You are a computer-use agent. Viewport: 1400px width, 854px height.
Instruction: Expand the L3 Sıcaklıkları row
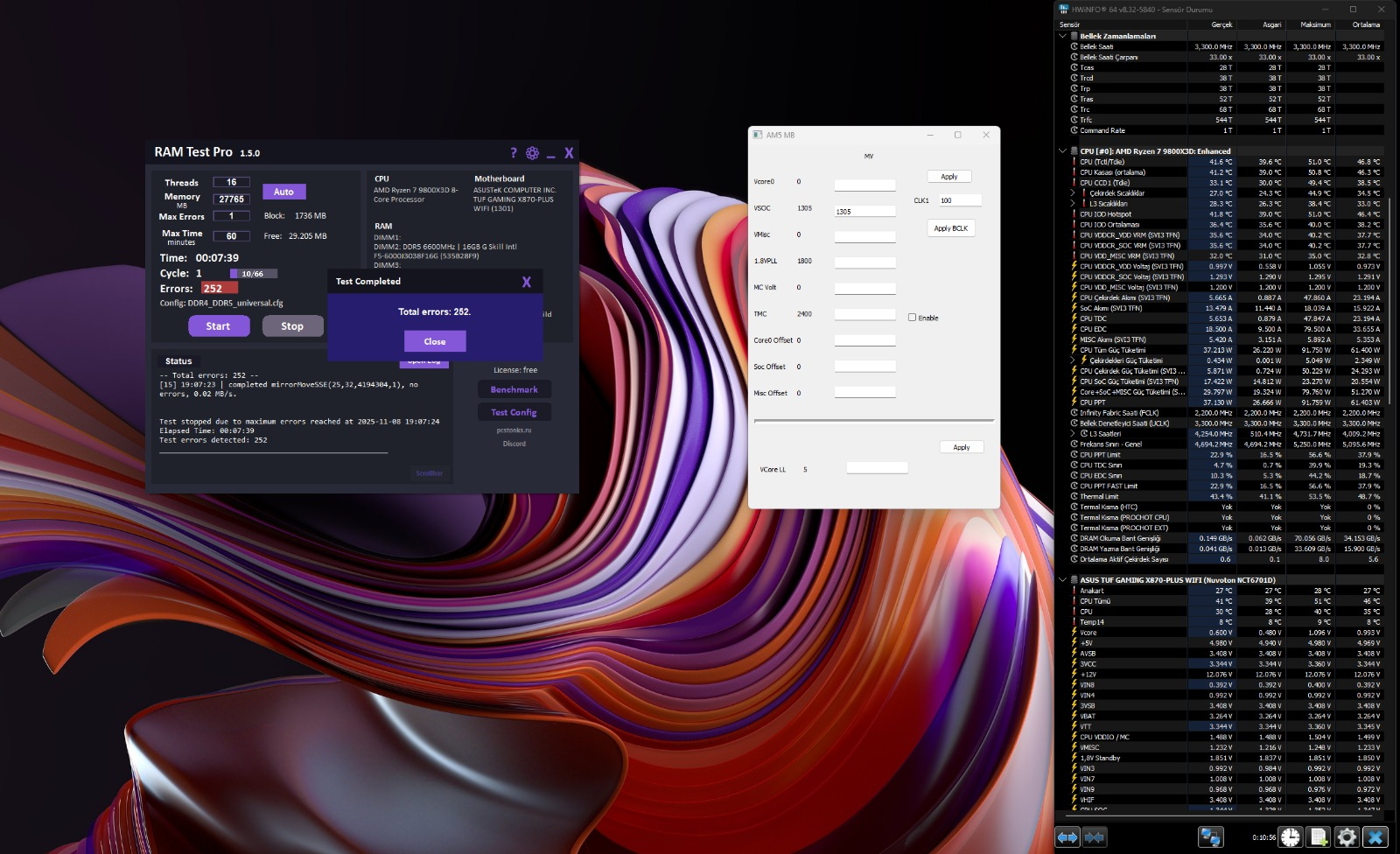coord(1073,204)
